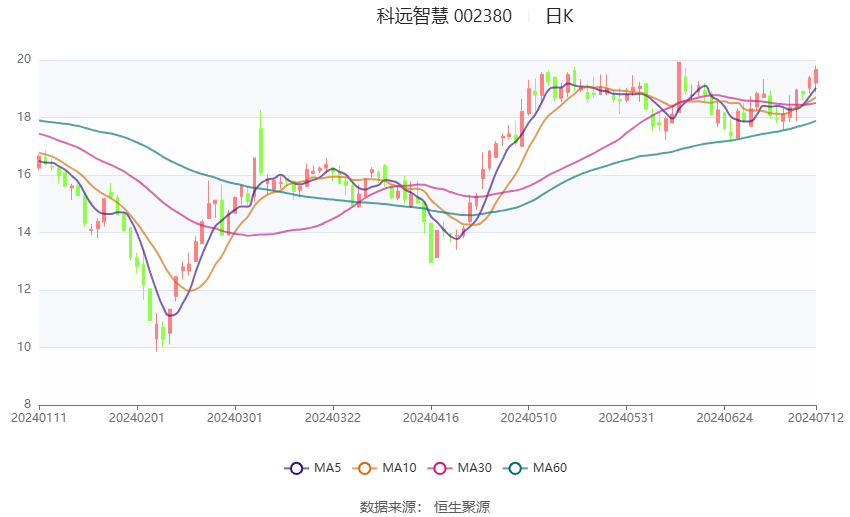Image resolution: width=850 pixels, height=517 pixels.
Task: Open the 恒生聚源 data source text
Action: coord(462,507)
